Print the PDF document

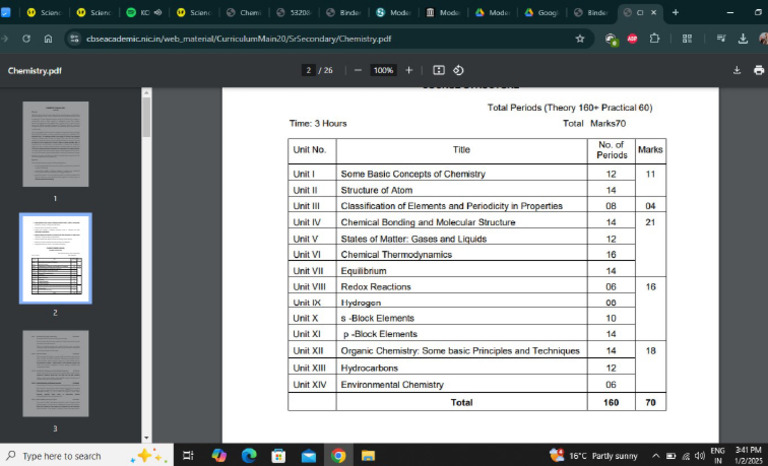[758, 71]
